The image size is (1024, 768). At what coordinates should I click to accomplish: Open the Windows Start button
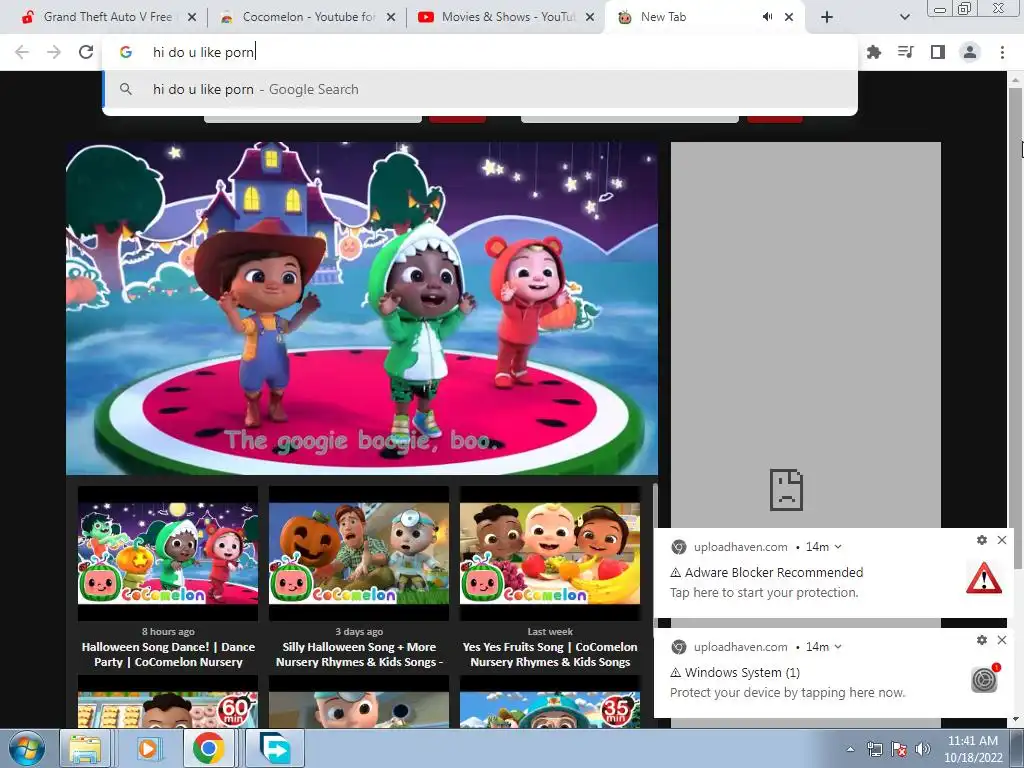point(26,748)
